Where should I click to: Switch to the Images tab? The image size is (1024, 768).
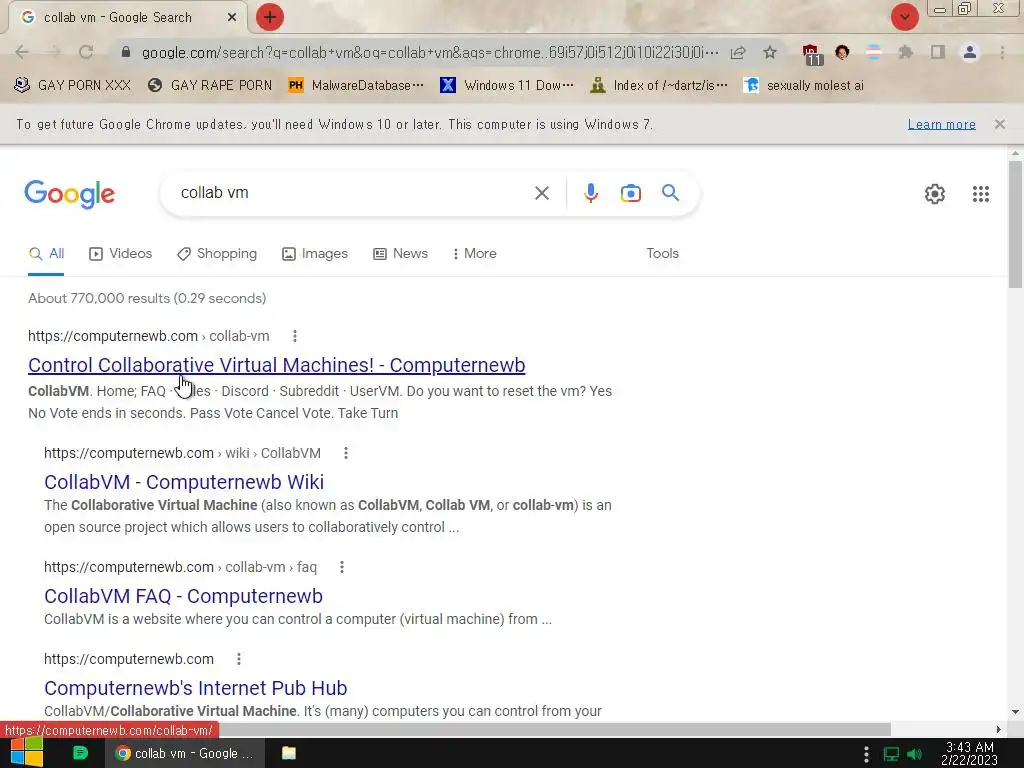[x=315, y=253]
